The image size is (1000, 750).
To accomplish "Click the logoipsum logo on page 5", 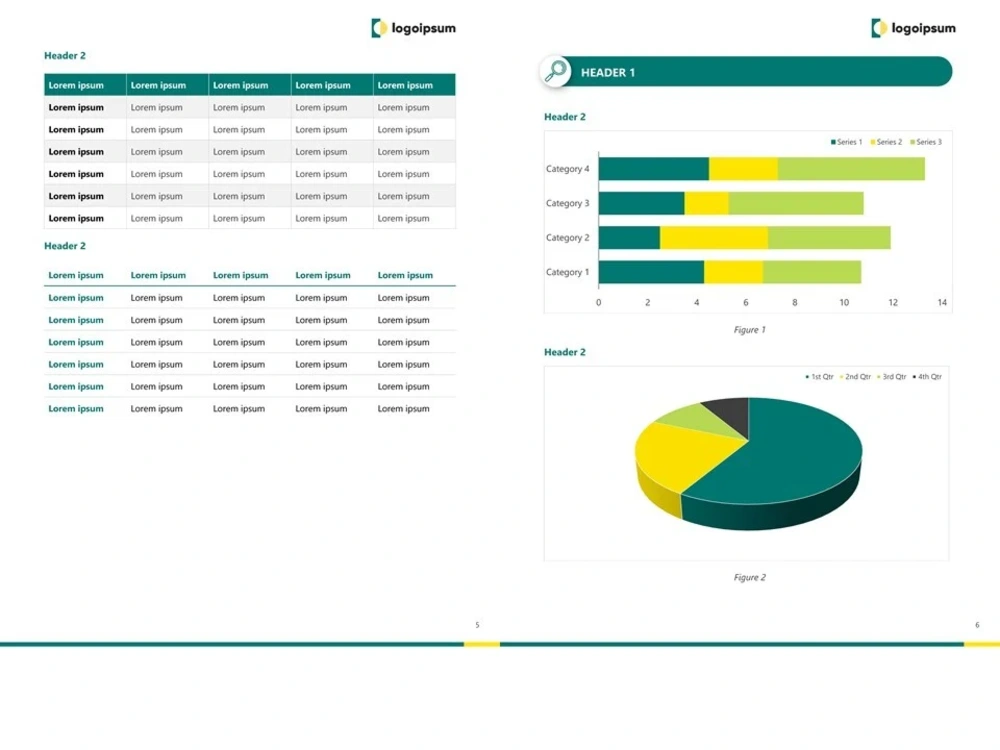I will pyautogui.click(x=413, y=28).
